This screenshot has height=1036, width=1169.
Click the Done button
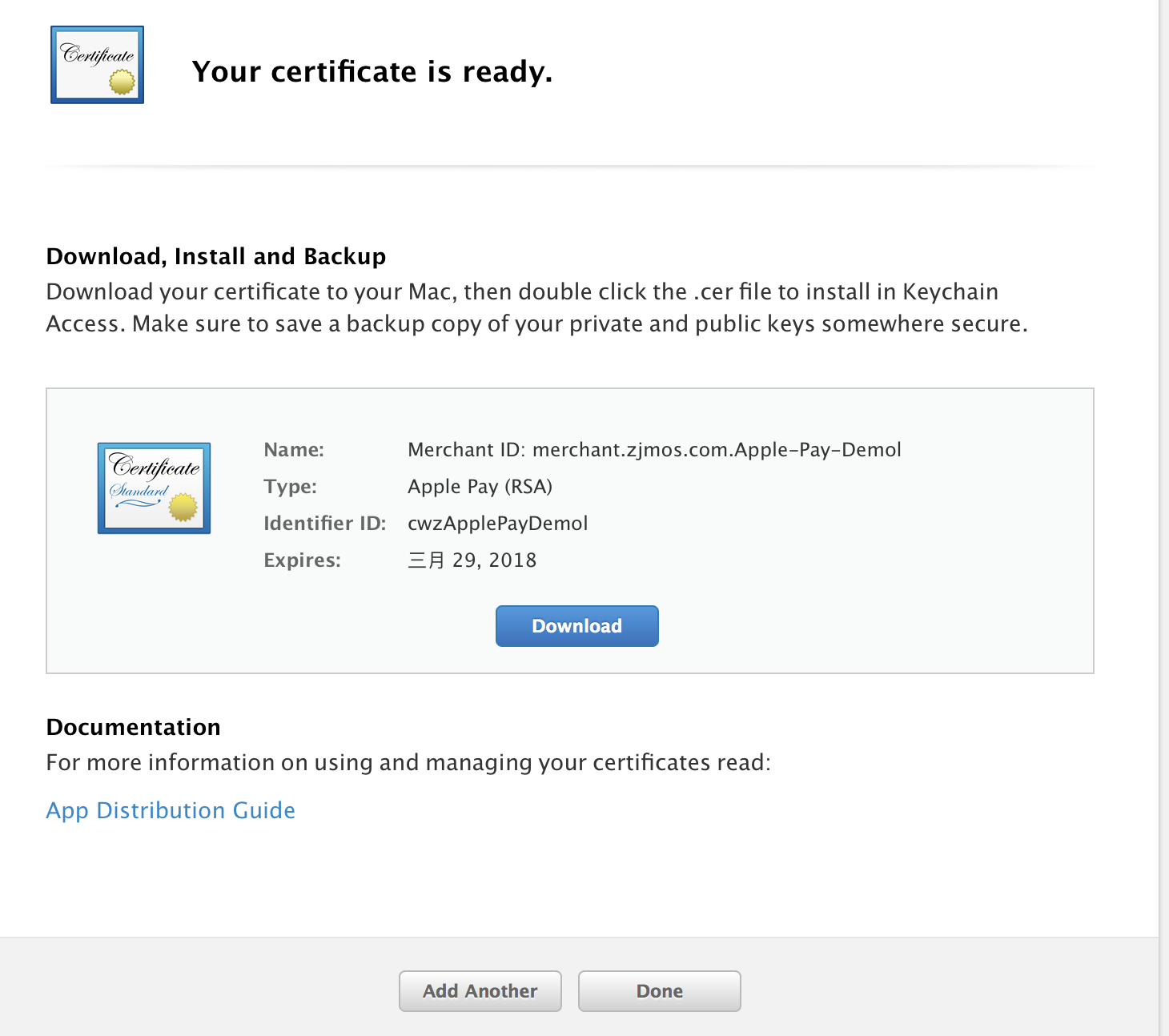660,991
